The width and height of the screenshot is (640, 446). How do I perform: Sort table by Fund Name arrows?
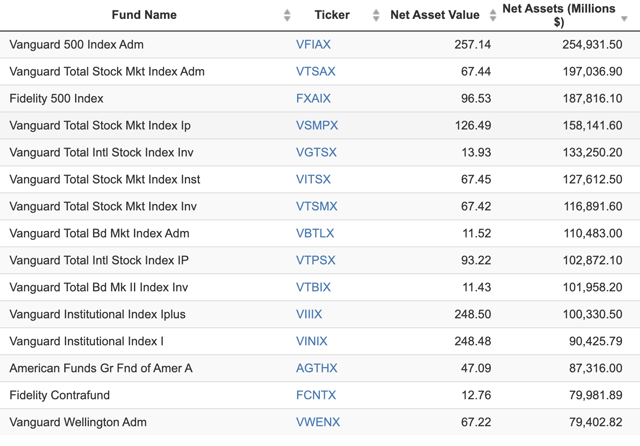pyautogui.click(x=287, y=15)
